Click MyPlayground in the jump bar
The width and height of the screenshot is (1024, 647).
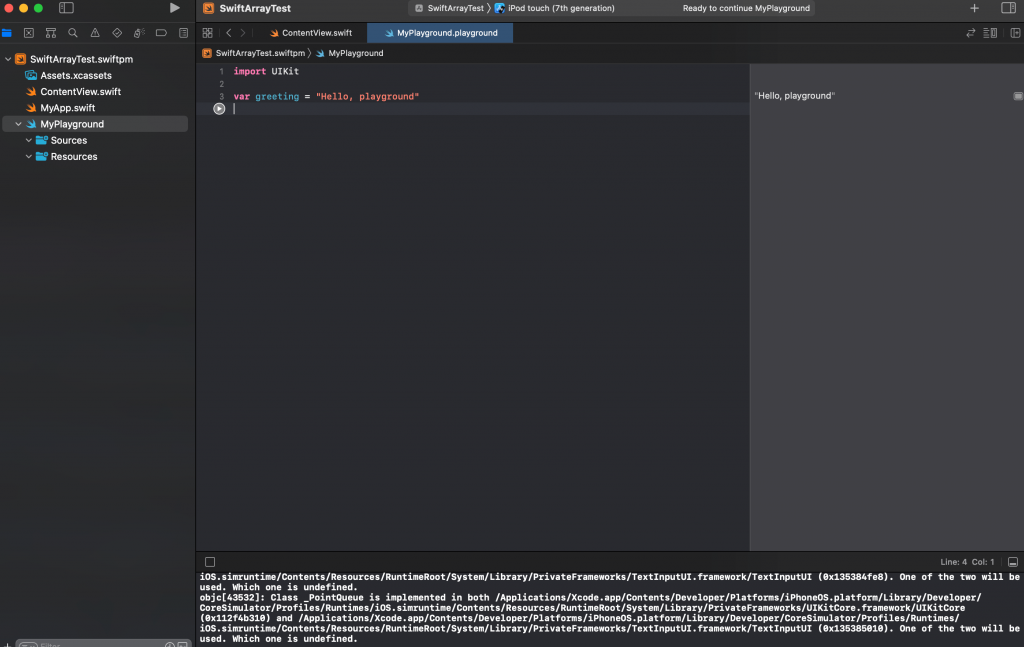click(x=349, y=53)
